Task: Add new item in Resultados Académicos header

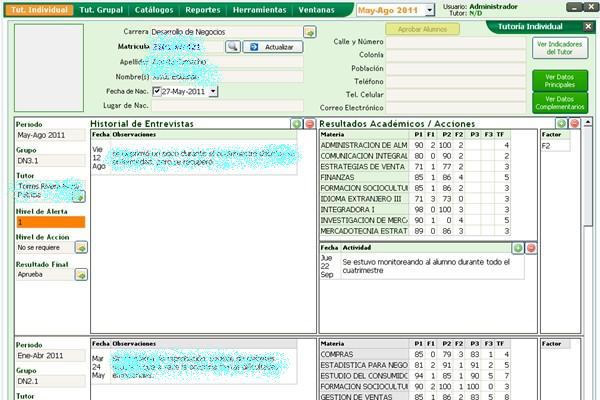Action: [x=562, y=123]
